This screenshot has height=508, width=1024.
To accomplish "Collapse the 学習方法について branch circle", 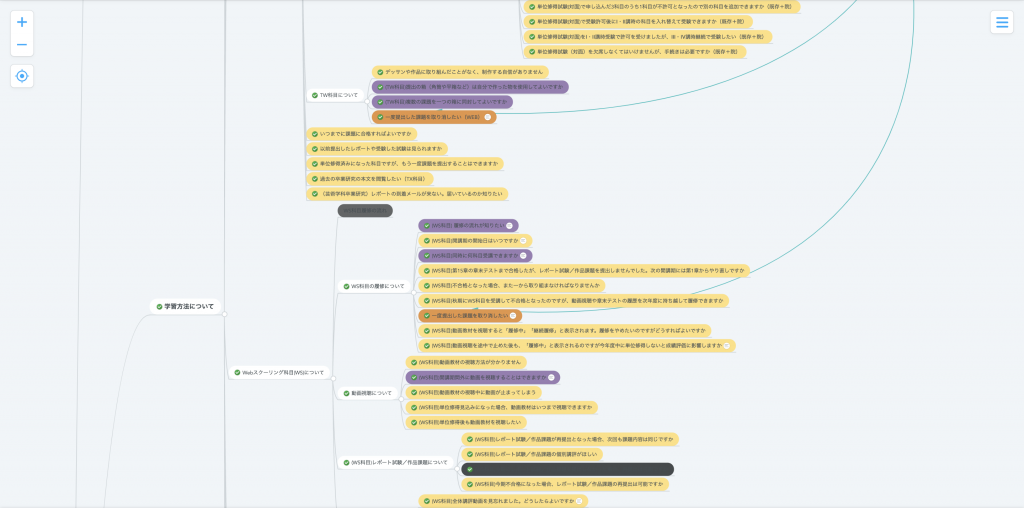I will click(x=225, y=314).
